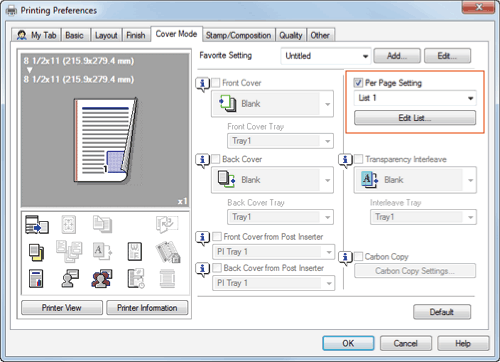Image resolution: width=500 pixels, height=362 pixels.
Task: Click info icon beside Front Cover
Action: [202, 84]
